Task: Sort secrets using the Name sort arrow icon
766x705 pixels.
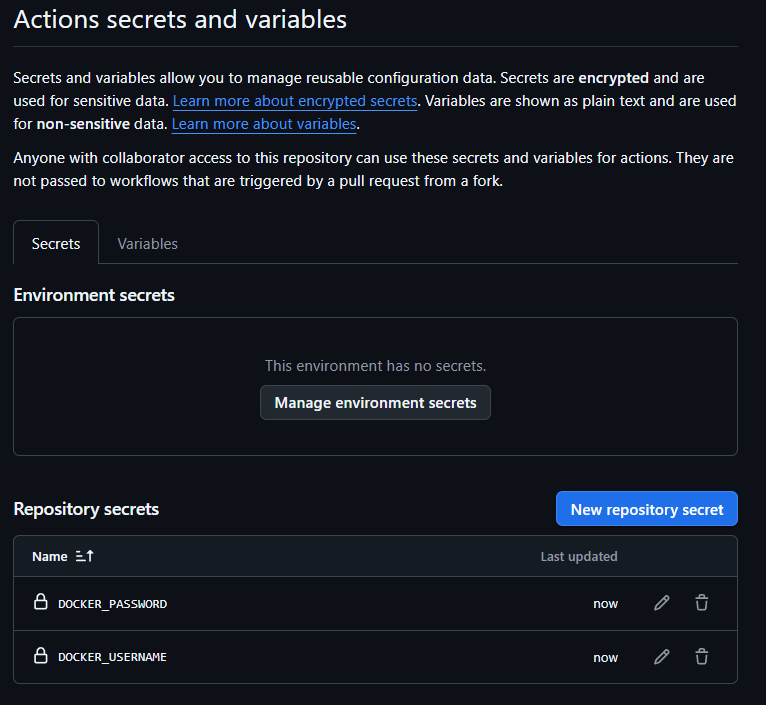Action: click(x=85, y=556)
